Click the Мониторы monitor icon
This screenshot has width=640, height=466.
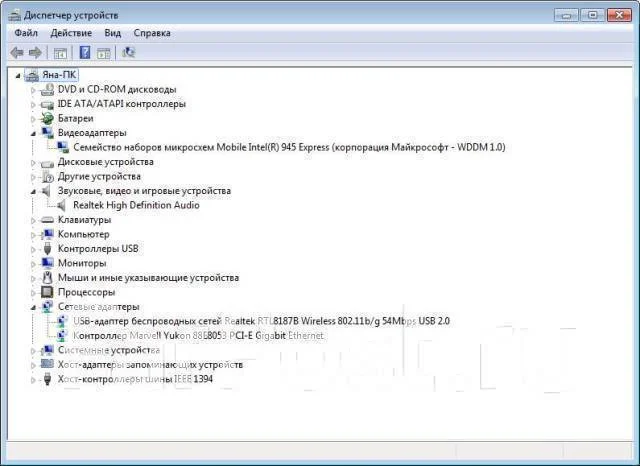(47, 263)
